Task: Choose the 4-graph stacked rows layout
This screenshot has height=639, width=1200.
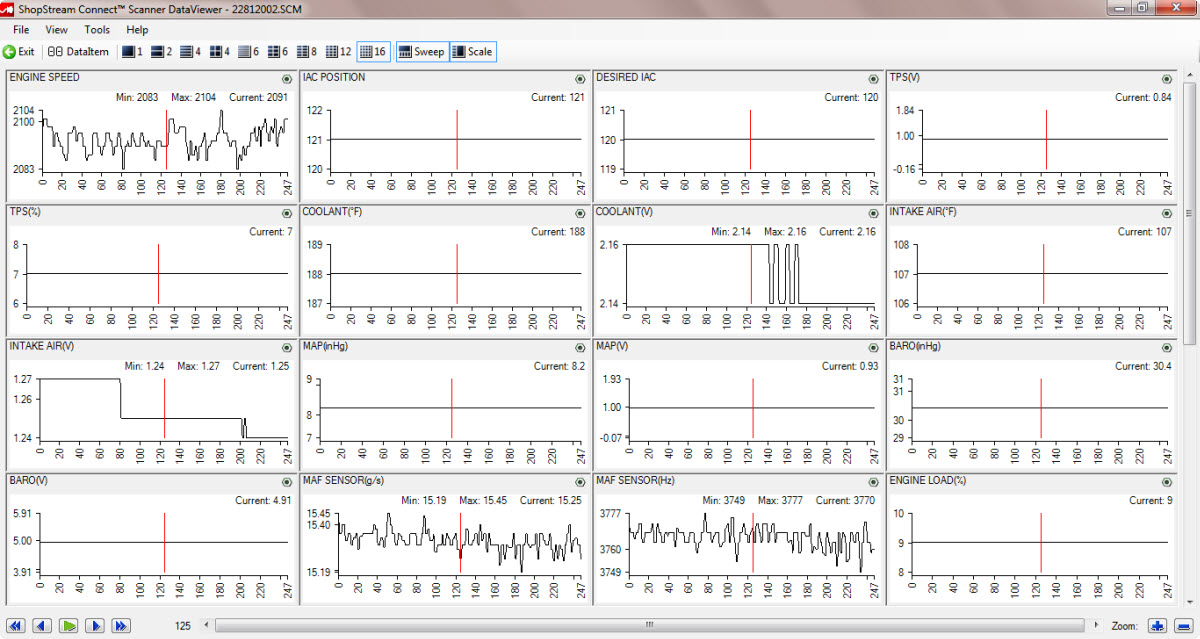Action: (191, 51)
